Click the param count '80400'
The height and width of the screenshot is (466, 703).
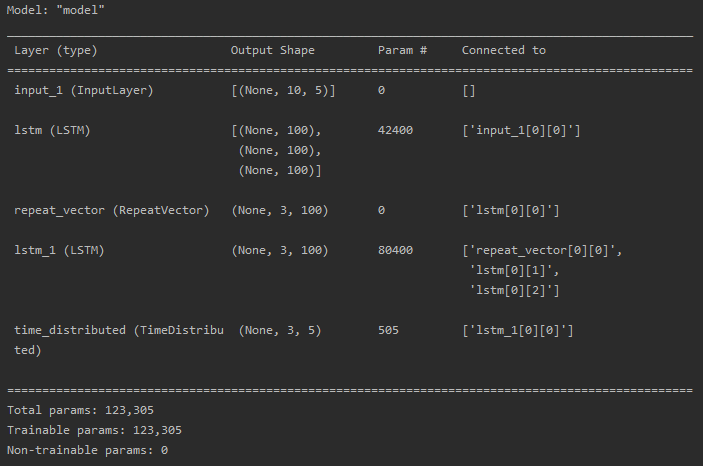click(395, 250)
